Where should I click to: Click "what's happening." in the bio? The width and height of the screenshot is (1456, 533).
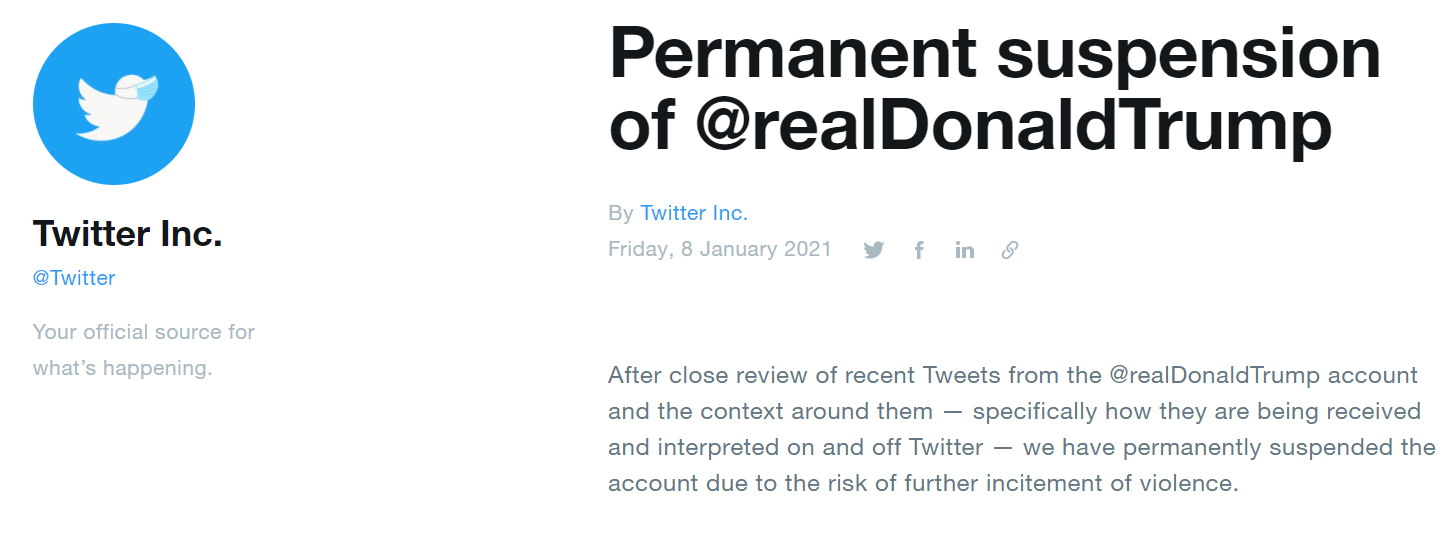coord(123,368)
